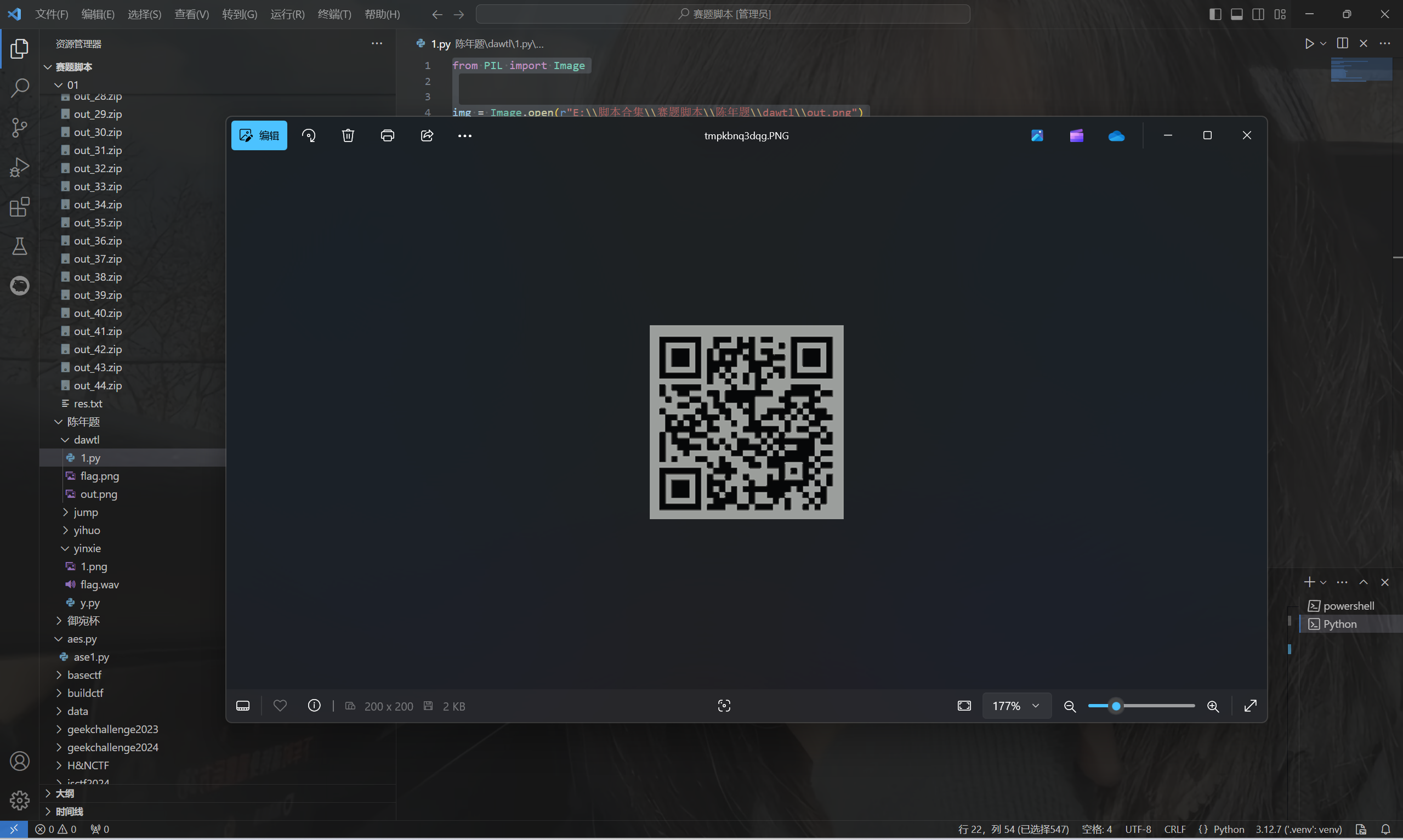1403x840 pixels.
Task: Split the editor to the right
Action: (1342, 43)
